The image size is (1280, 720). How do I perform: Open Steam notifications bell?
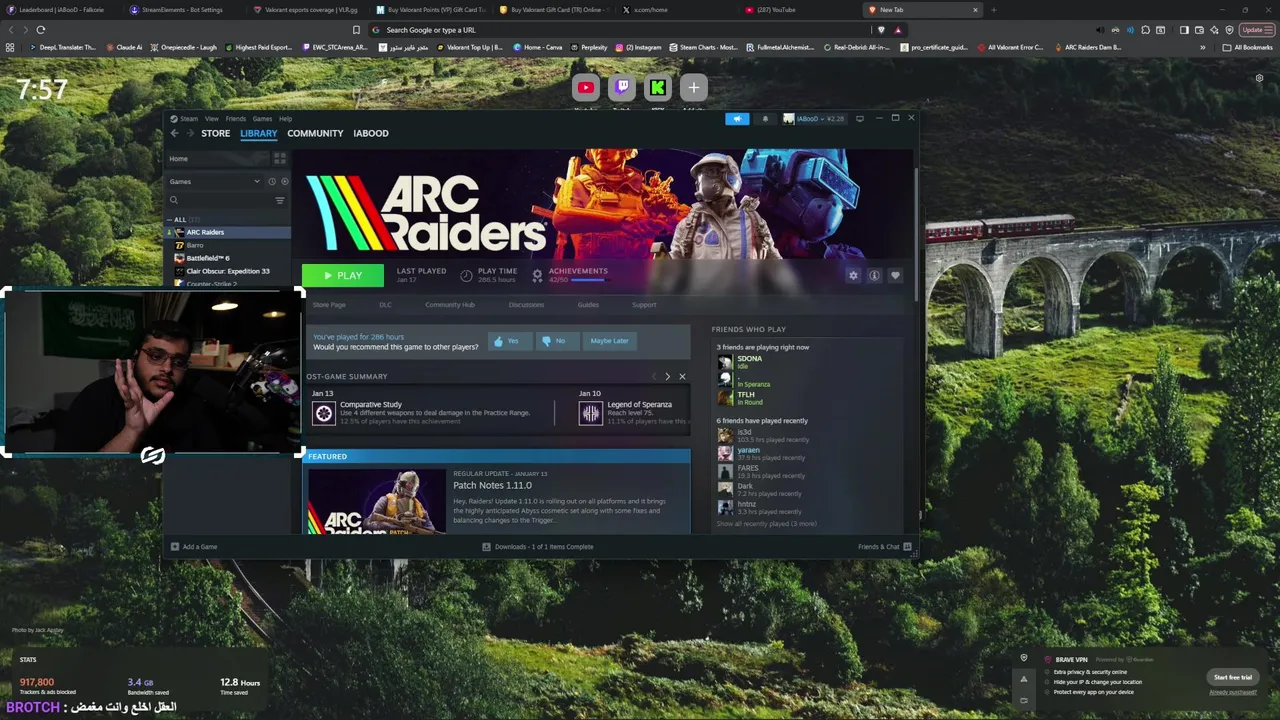tap(765, 119)
